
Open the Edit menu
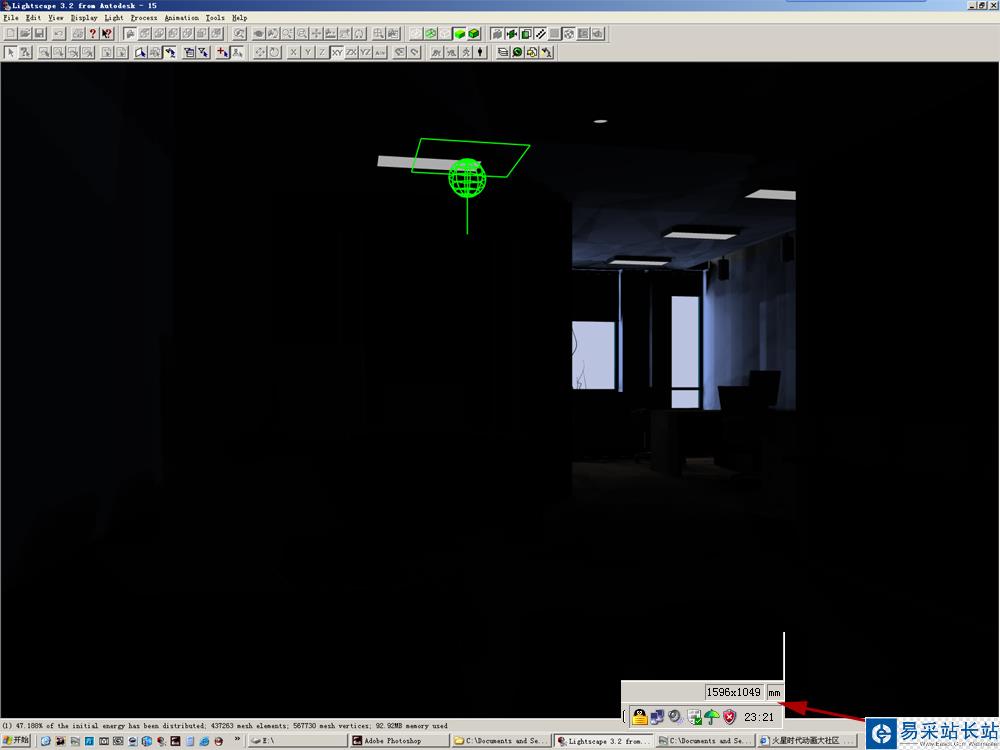(33, 18)
